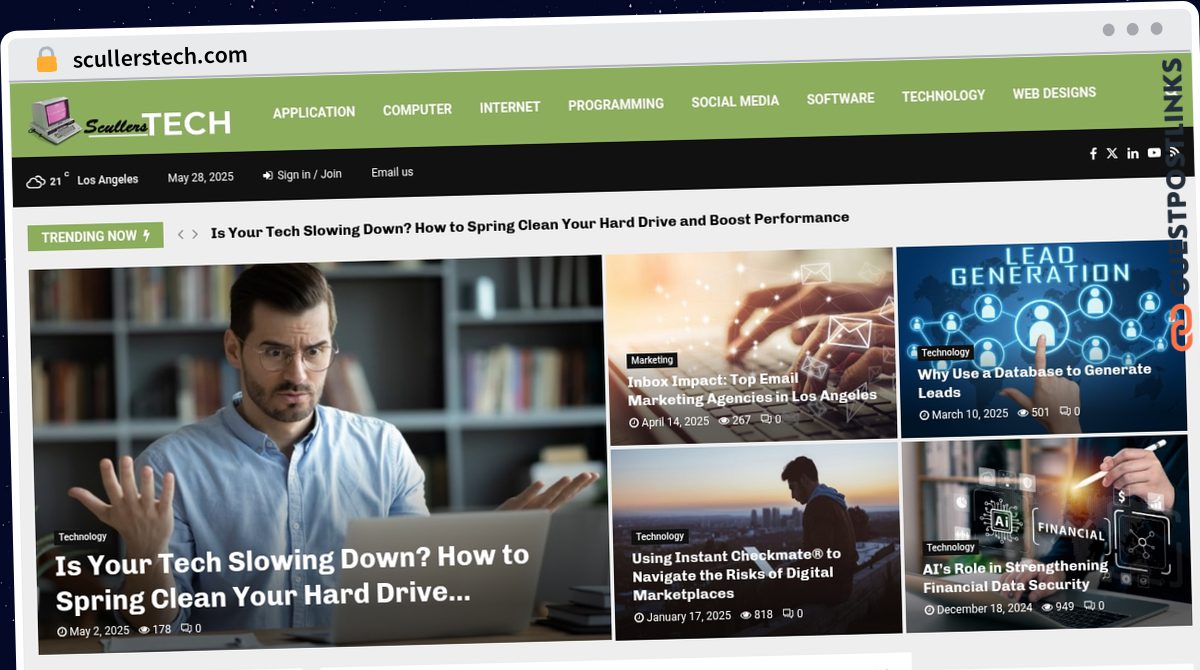
Task: Open the YouTube social icon
Action: (x=1154, y=152)
